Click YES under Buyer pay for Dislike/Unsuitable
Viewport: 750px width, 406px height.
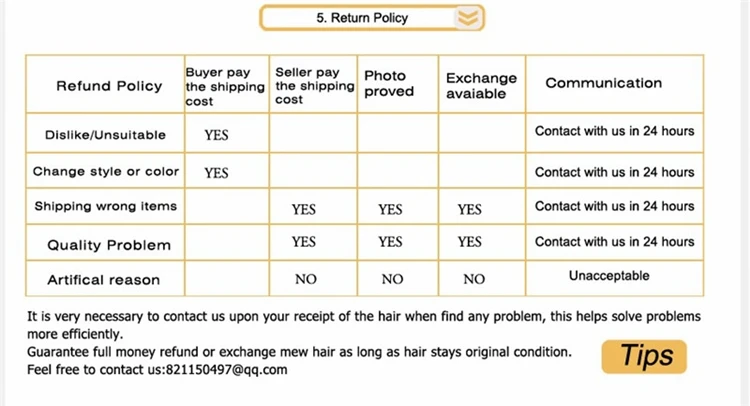[x=216, y=135]
